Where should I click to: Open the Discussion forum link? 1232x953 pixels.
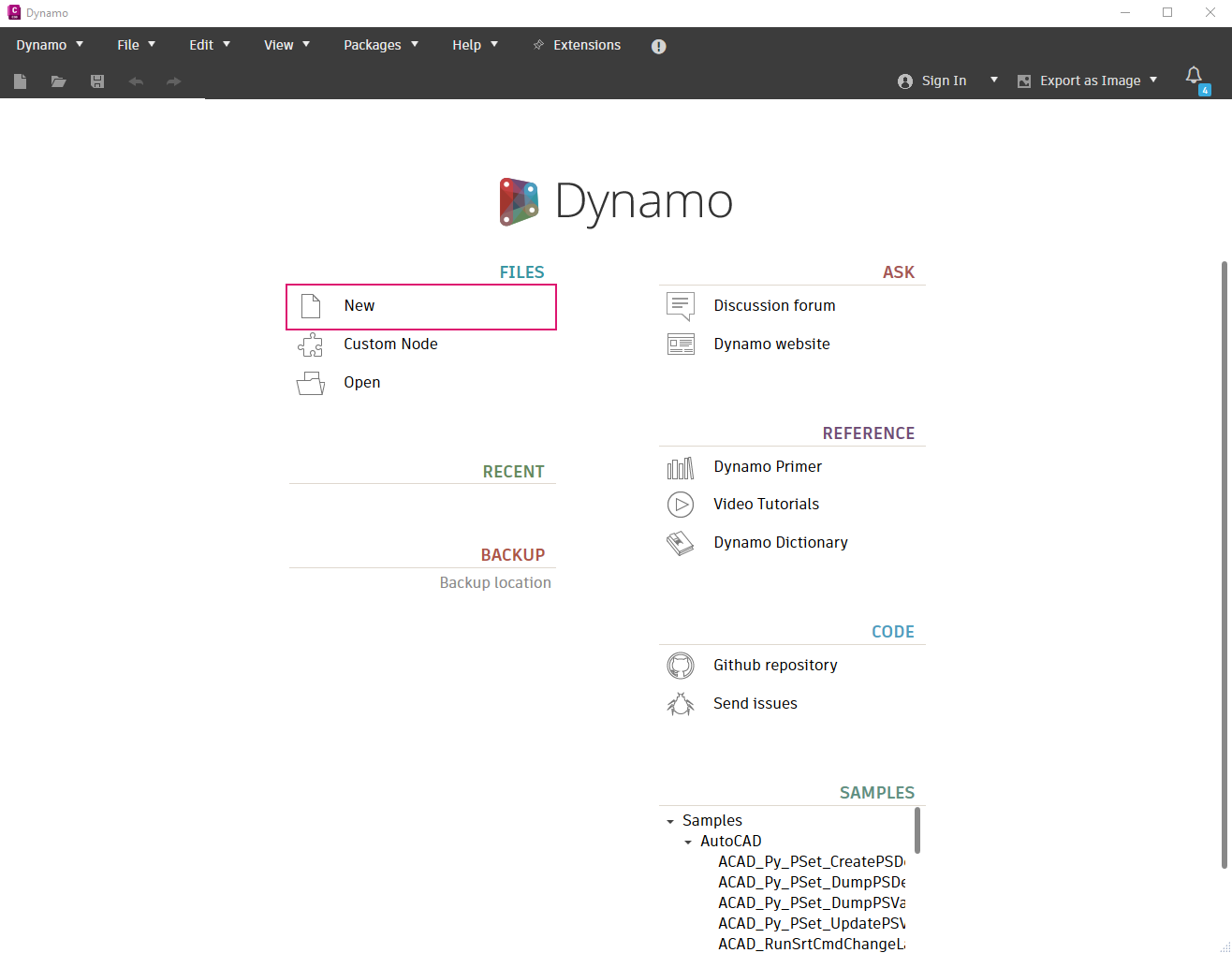click(x=774, y=306)
